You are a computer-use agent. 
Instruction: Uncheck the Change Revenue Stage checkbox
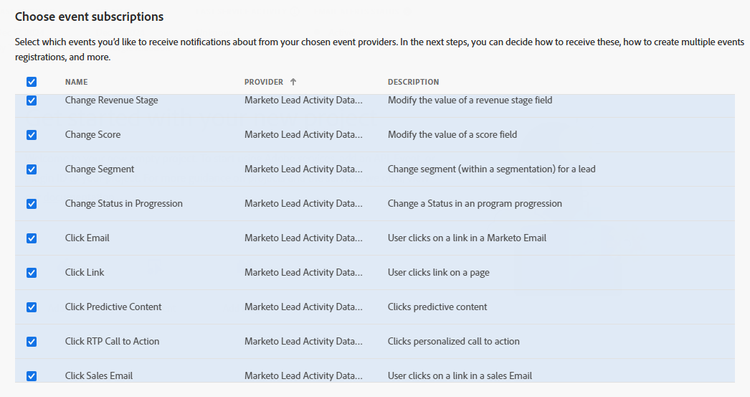(x=32, y=100)
